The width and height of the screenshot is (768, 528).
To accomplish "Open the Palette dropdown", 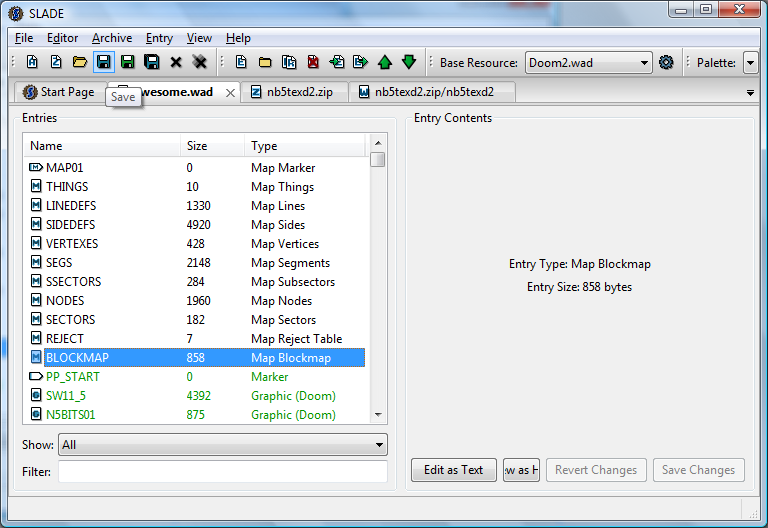I will [750, 63].
